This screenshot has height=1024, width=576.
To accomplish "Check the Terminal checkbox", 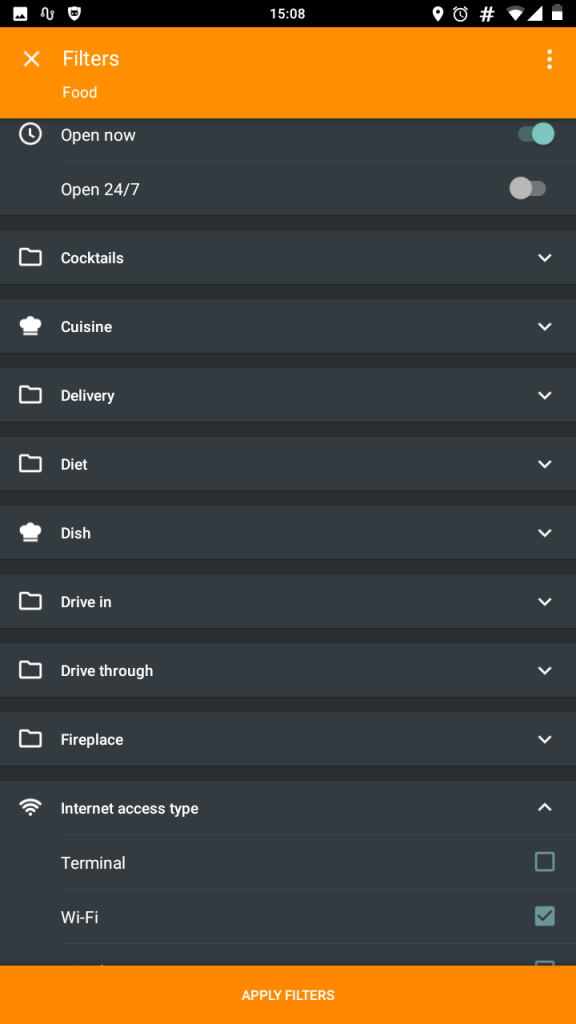I will (x=545, y=862).
